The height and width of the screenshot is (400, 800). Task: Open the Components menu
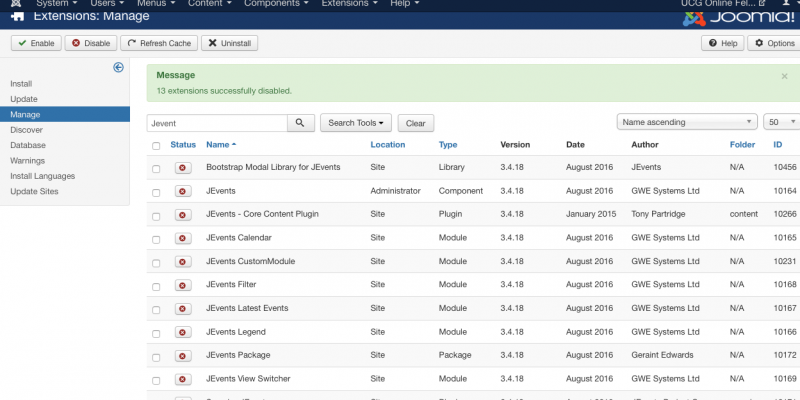[x=277, y=4]
